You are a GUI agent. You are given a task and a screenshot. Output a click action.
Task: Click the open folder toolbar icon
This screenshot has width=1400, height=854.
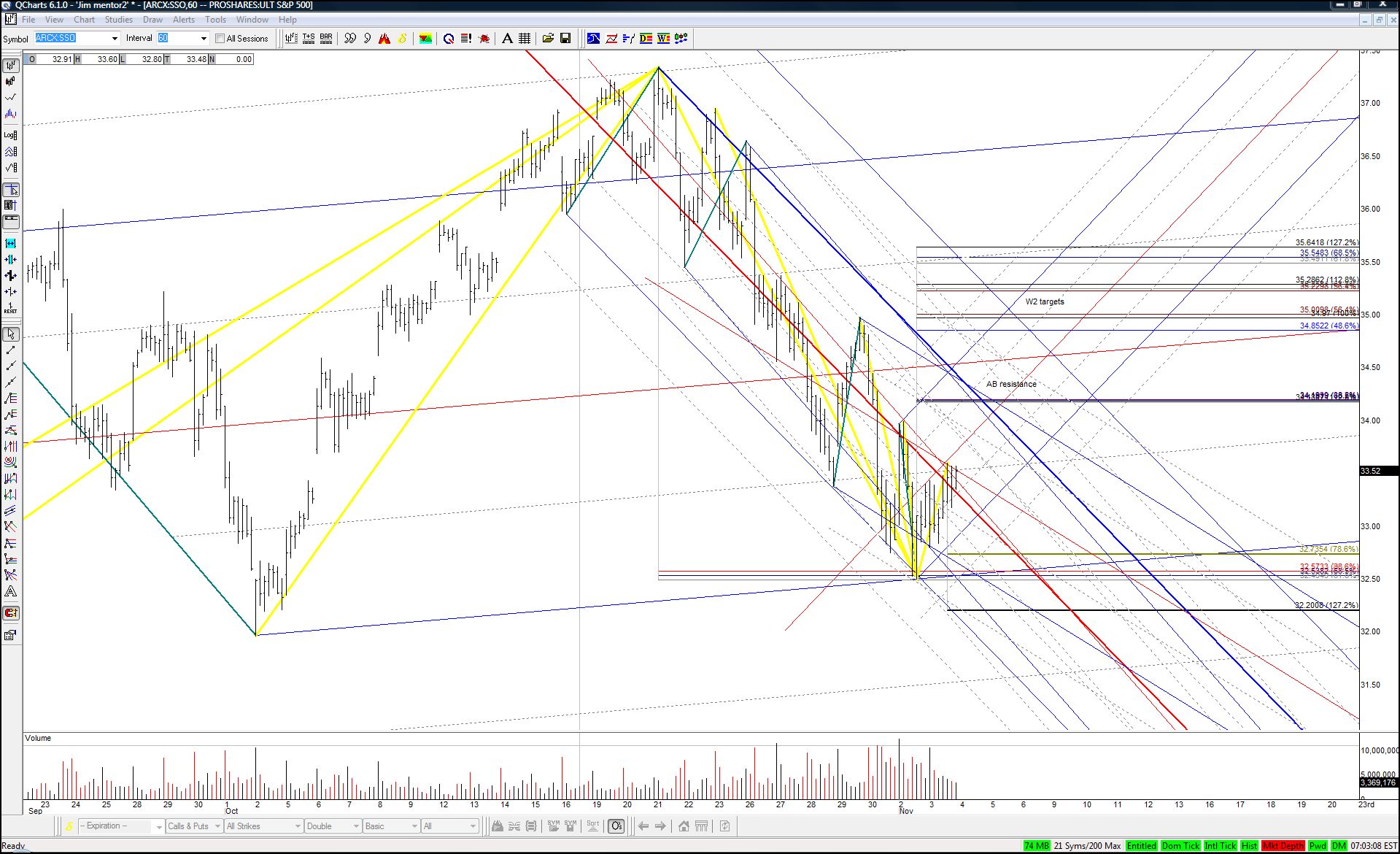[548, 38]
